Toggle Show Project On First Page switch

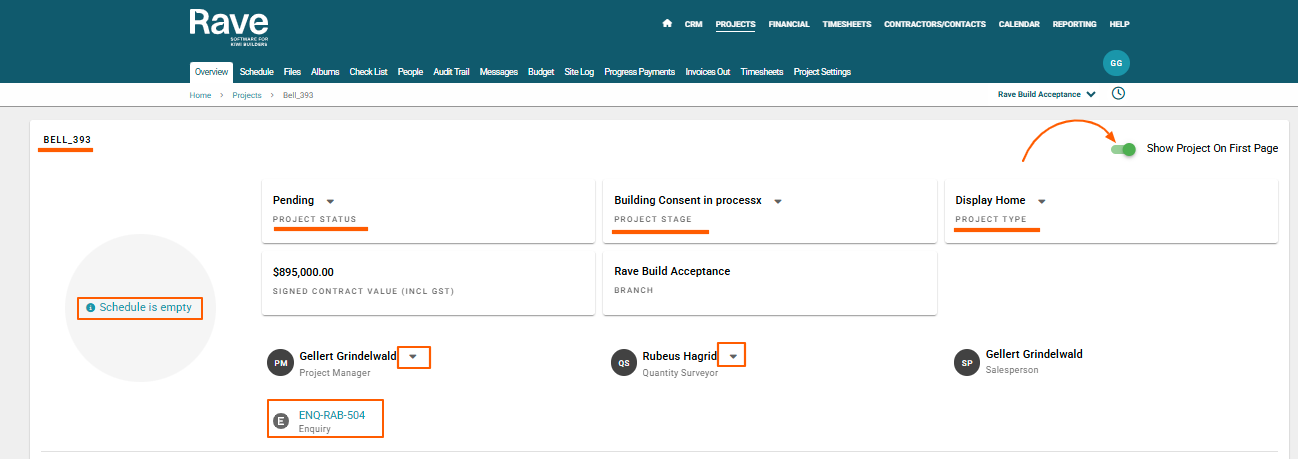click(1123, 149)
